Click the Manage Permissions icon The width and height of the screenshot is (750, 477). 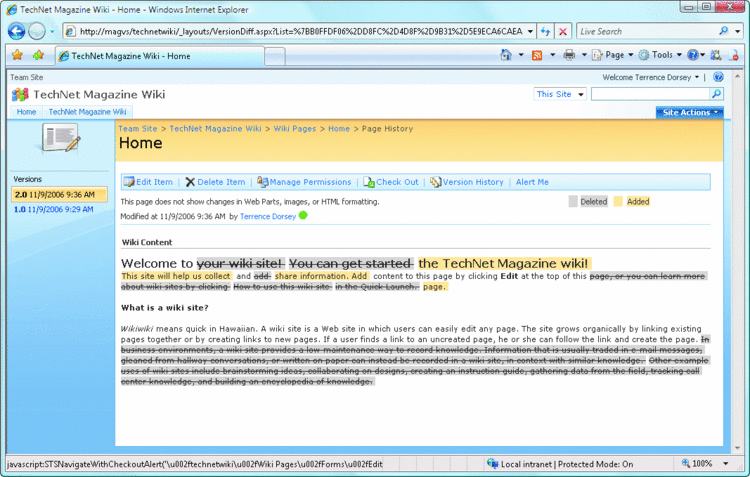coord(262,182)
